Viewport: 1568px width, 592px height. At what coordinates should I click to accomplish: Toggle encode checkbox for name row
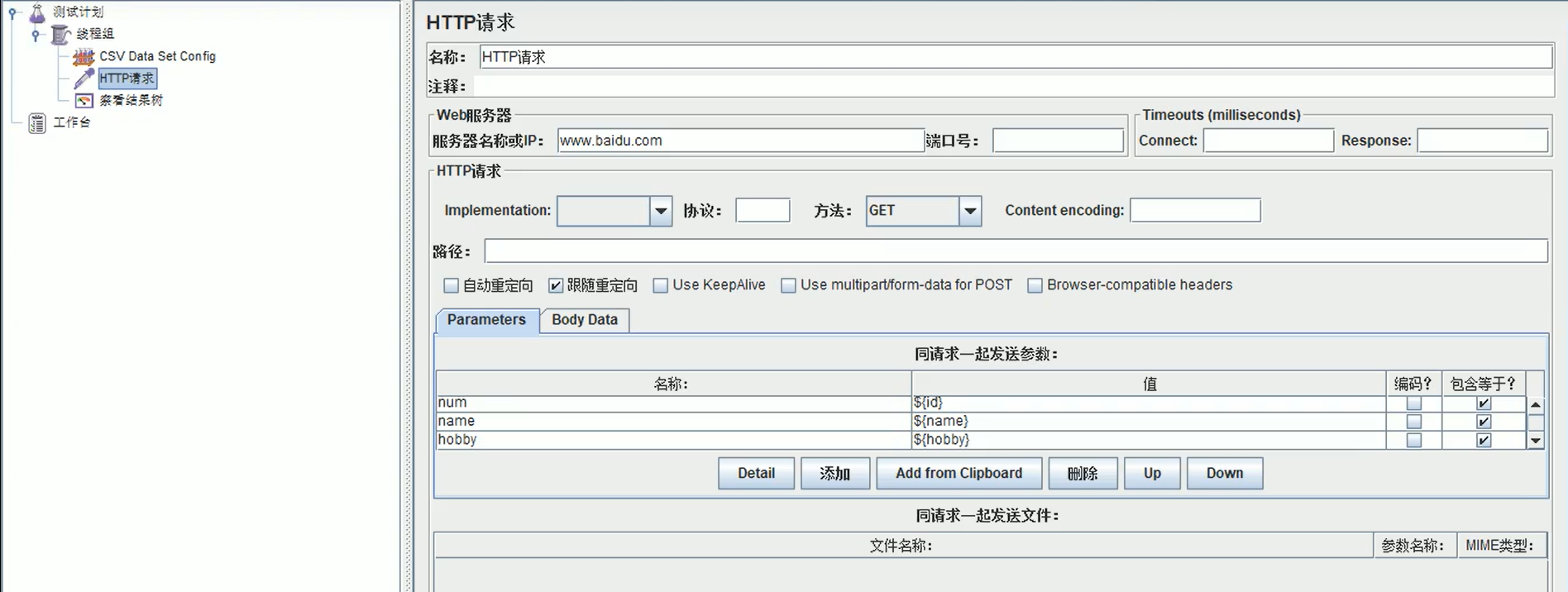(x=1414, y=422)
